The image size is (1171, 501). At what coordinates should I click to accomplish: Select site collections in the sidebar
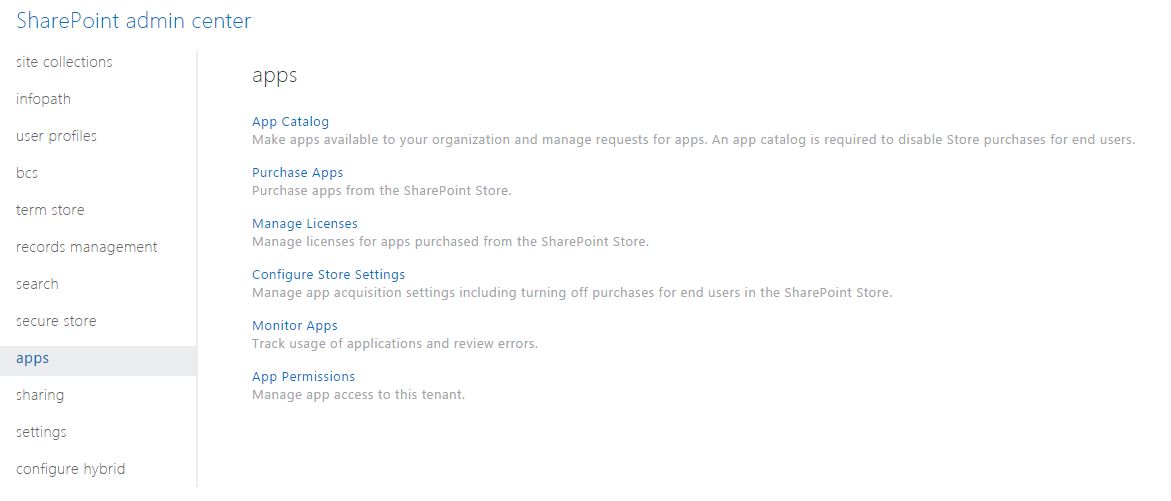tap(64, 62)
